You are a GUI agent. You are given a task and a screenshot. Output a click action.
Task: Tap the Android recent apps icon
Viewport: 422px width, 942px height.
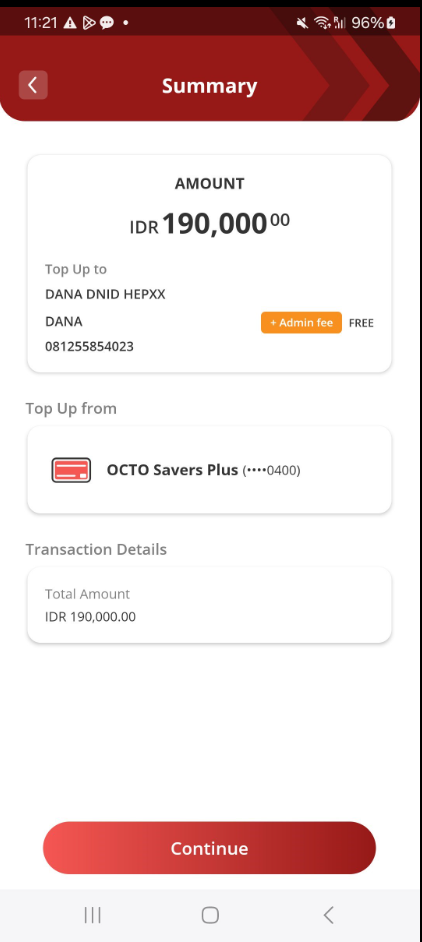tap(93, 915)
